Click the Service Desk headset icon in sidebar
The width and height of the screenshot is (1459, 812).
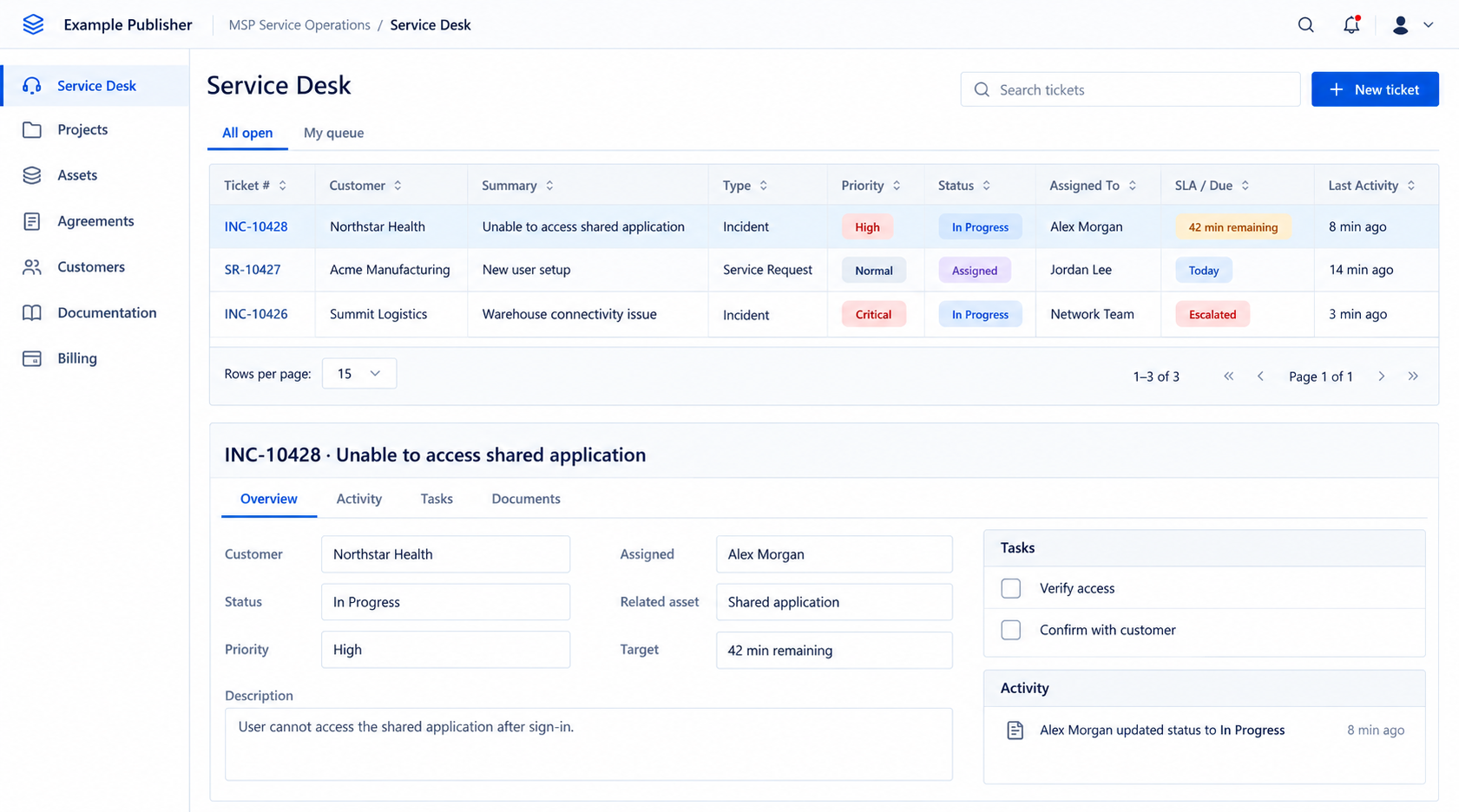click(32, 86)
